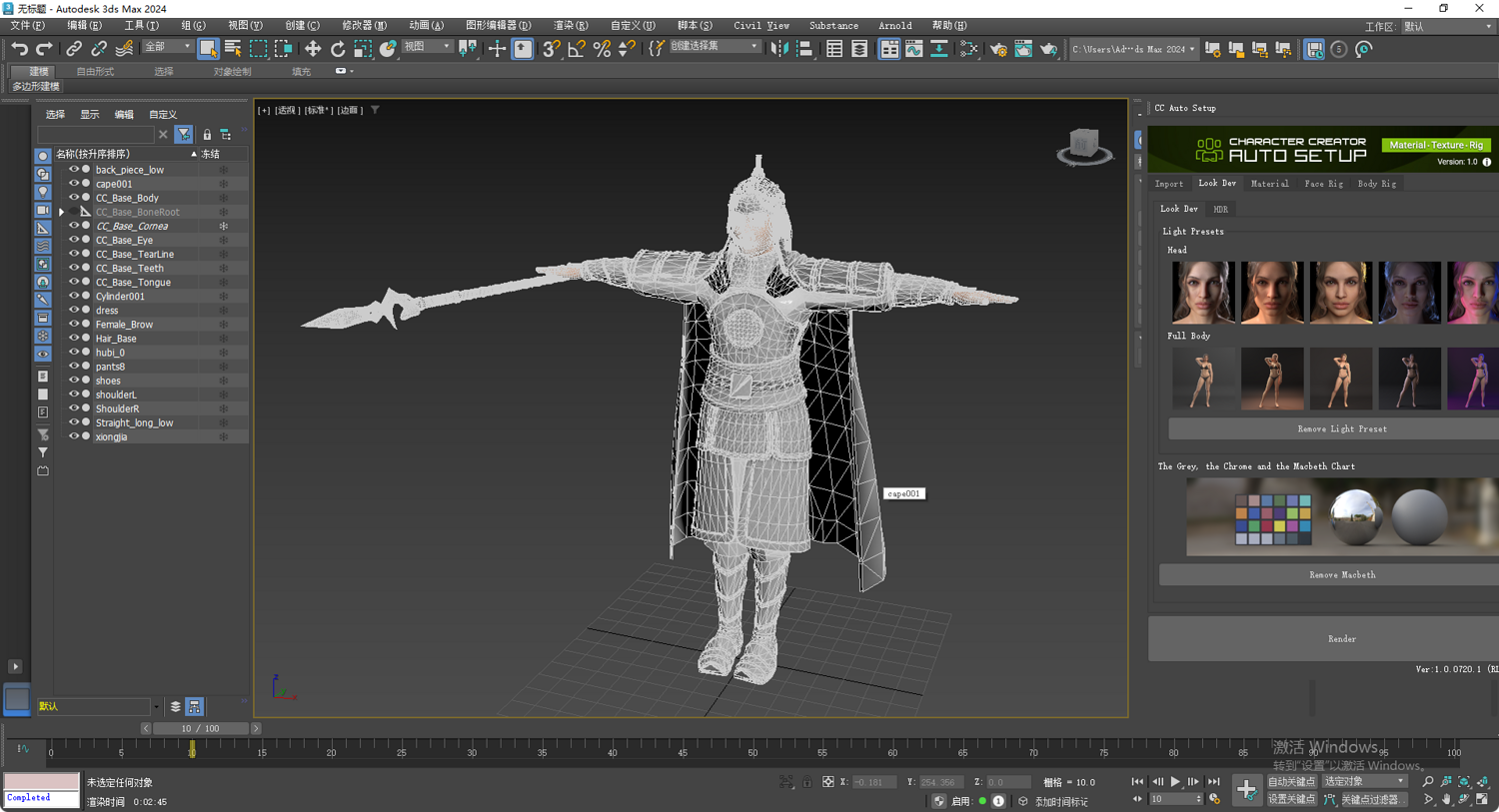Toggle the Set Key (设置关键点) mode
Viewport: 1499px width, 812px height.
click(1291, 799)
